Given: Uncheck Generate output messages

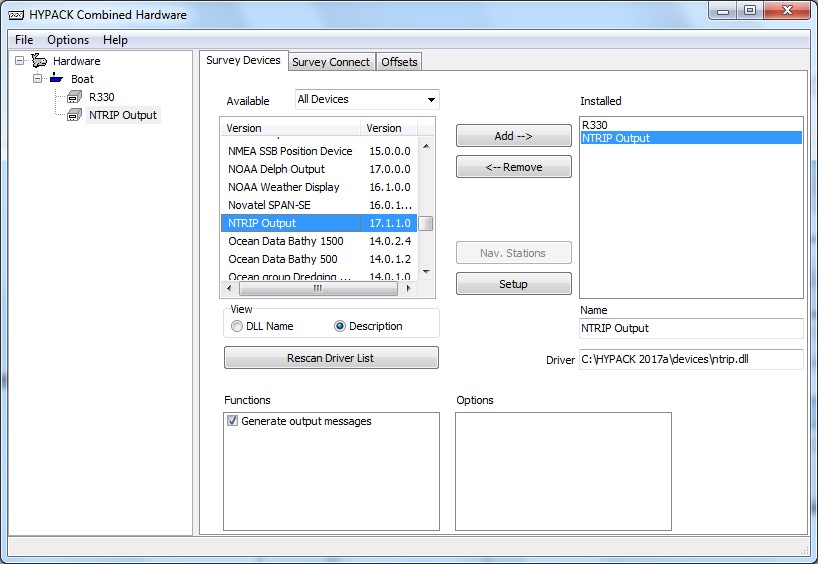Looking at the screenshot, I should point(232,421).
